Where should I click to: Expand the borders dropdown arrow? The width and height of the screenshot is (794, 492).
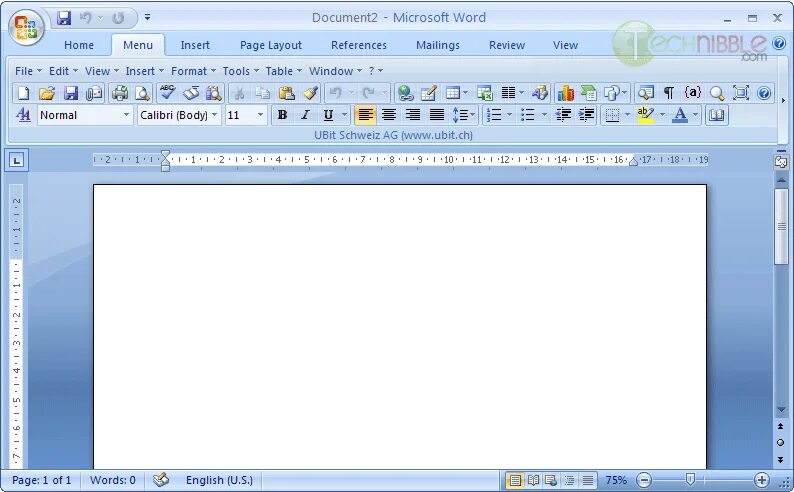[627, 115]
